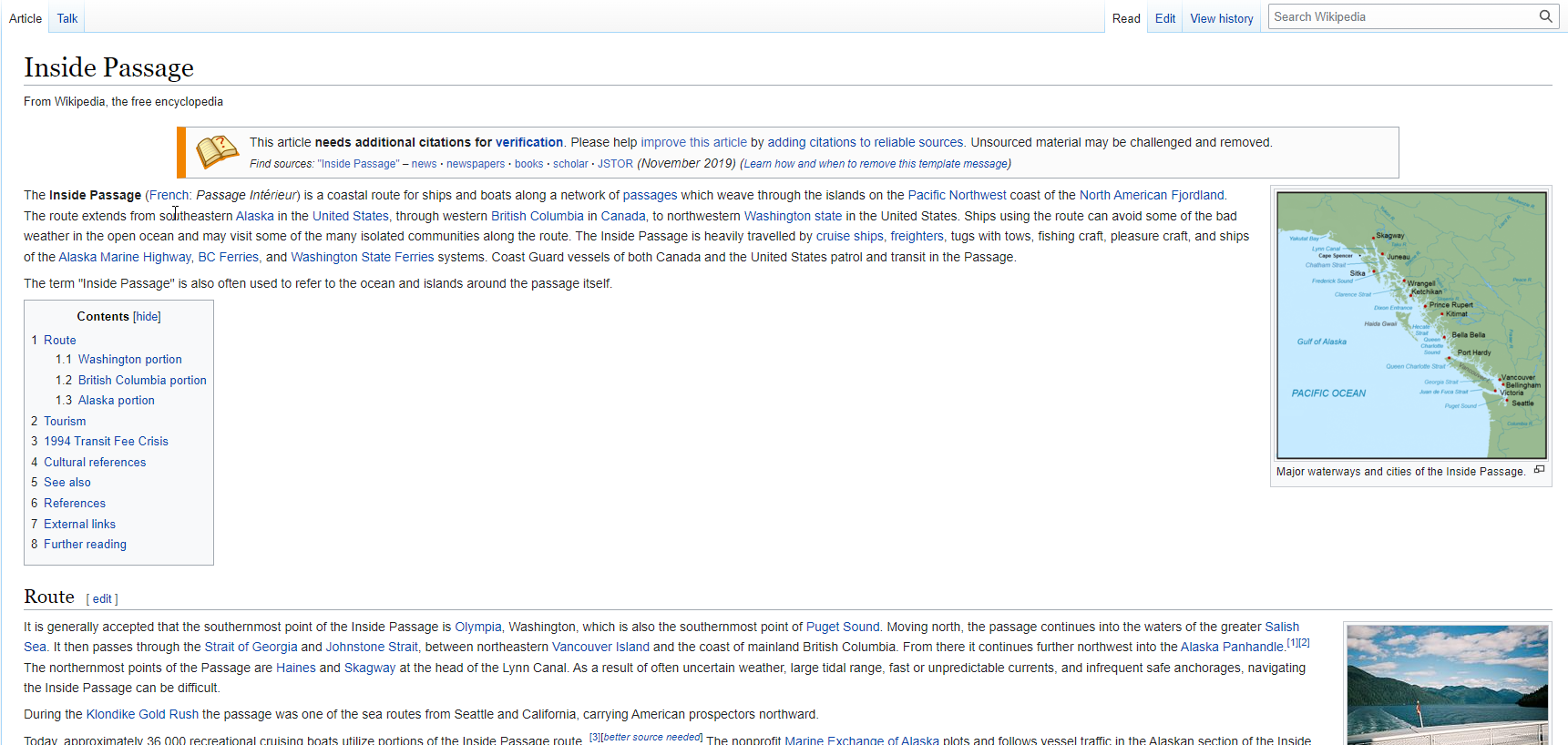This screenshot has width=1568, height=745.
Task: Open Pacific Northwest article link
Action: 957,195
